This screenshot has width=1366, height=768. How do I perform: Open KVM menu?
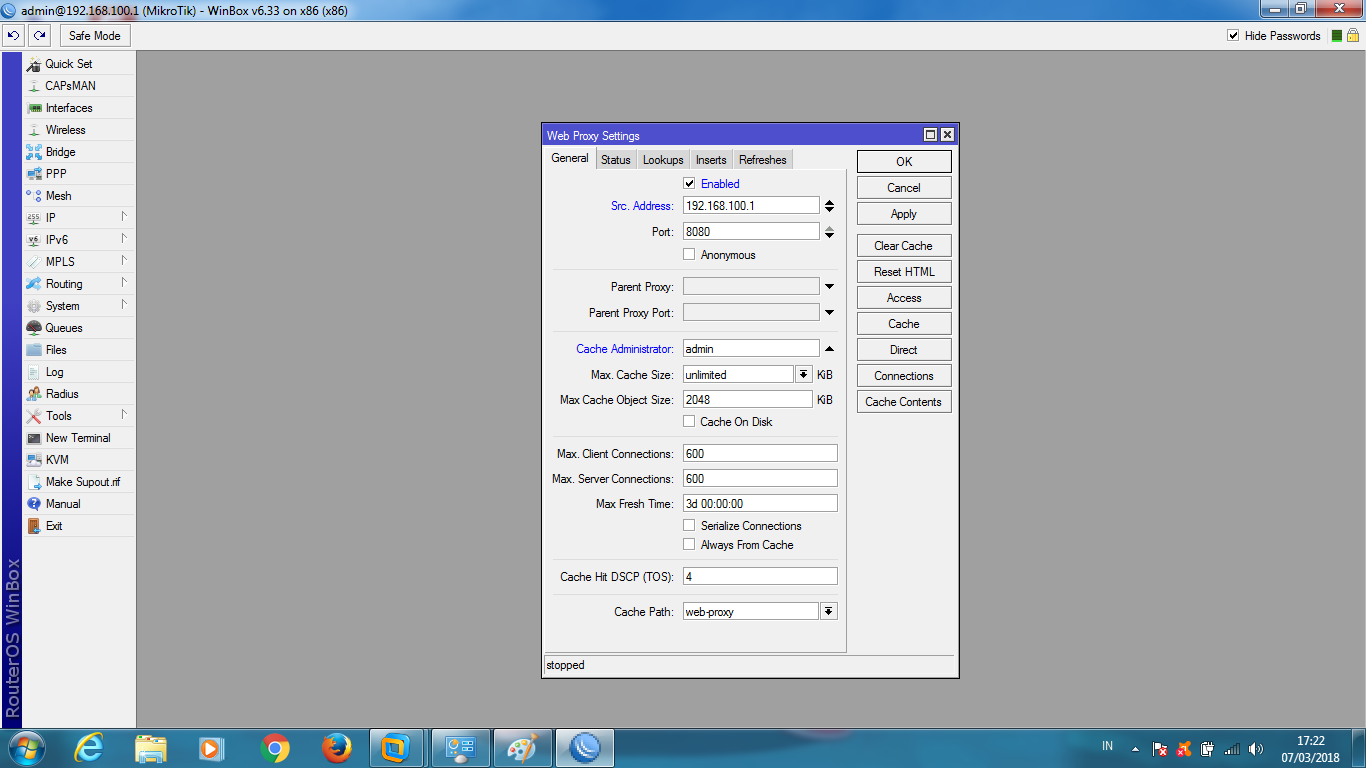tap(79, 460)
